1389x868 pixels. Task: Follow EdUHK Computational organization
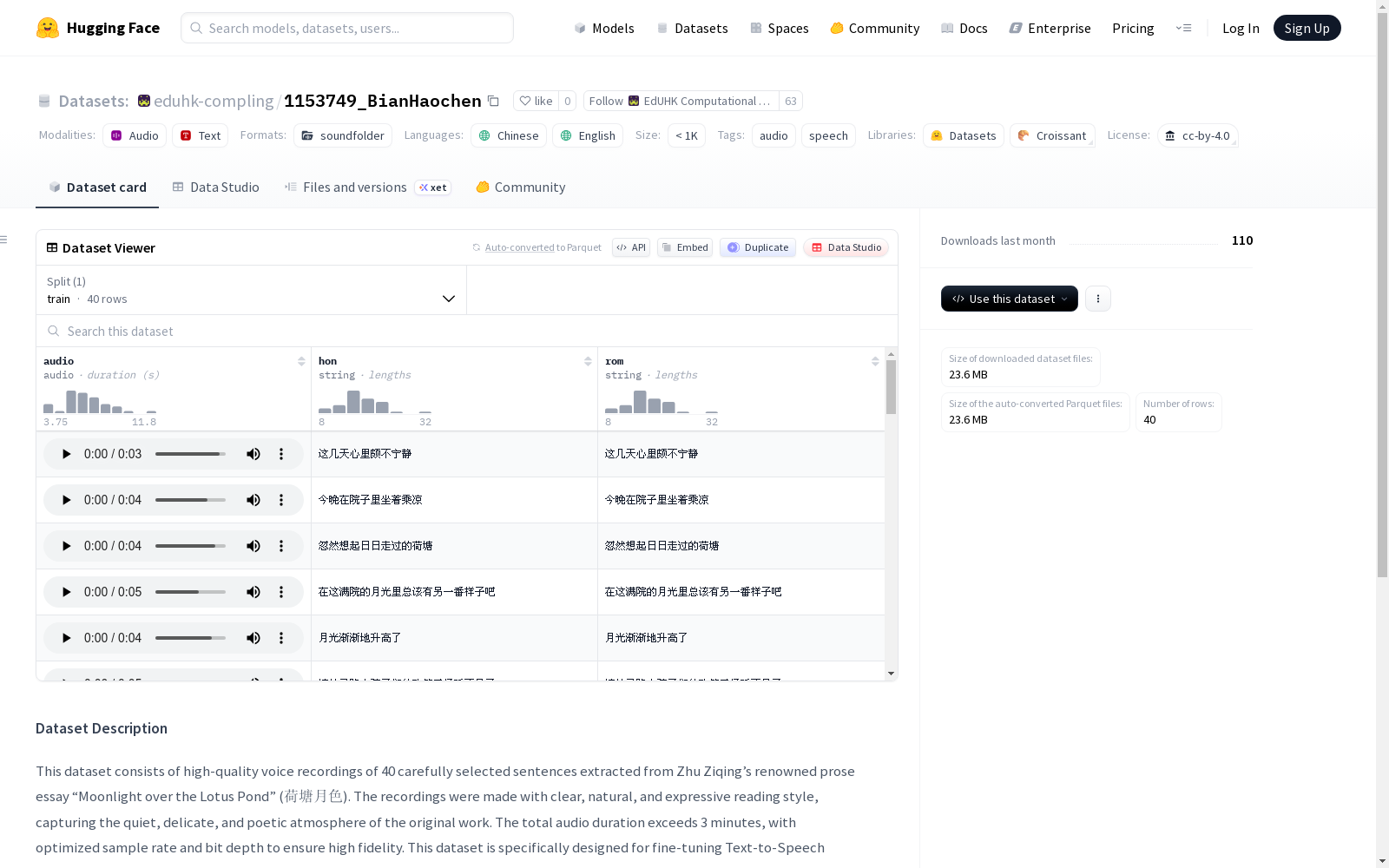coord(681,101)
